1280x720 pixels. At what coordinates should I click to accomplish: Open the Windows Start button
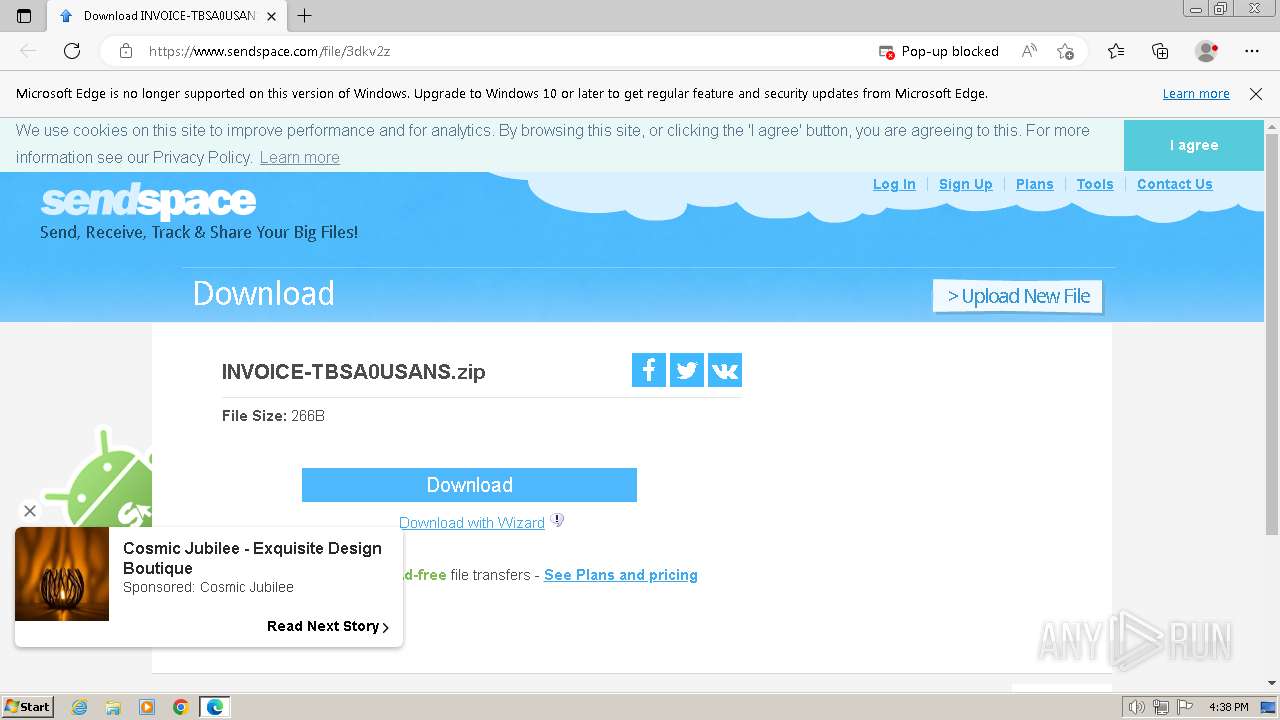28,707
